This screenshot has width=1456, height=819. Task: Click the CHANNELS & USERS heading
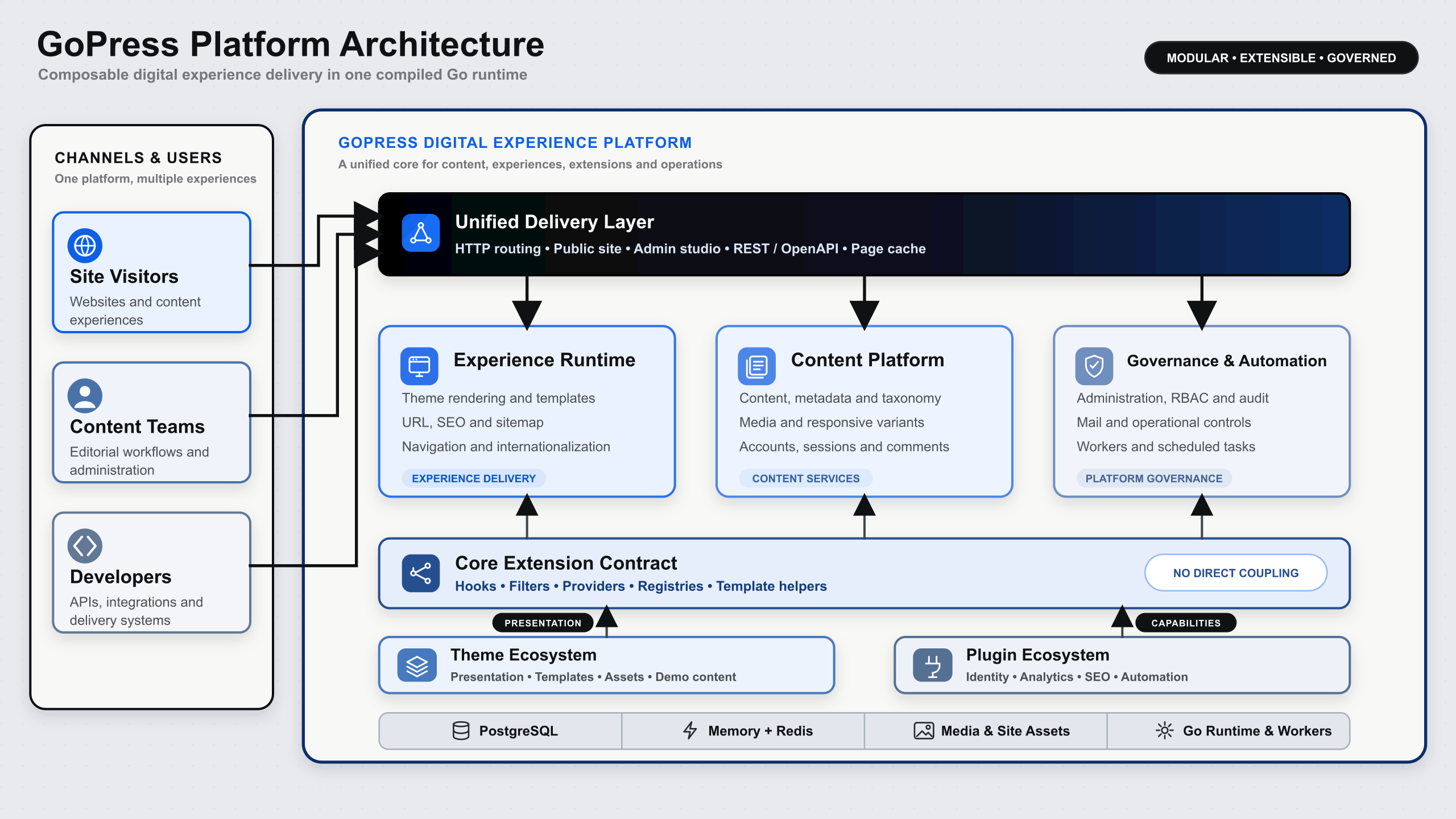[138, 158]
